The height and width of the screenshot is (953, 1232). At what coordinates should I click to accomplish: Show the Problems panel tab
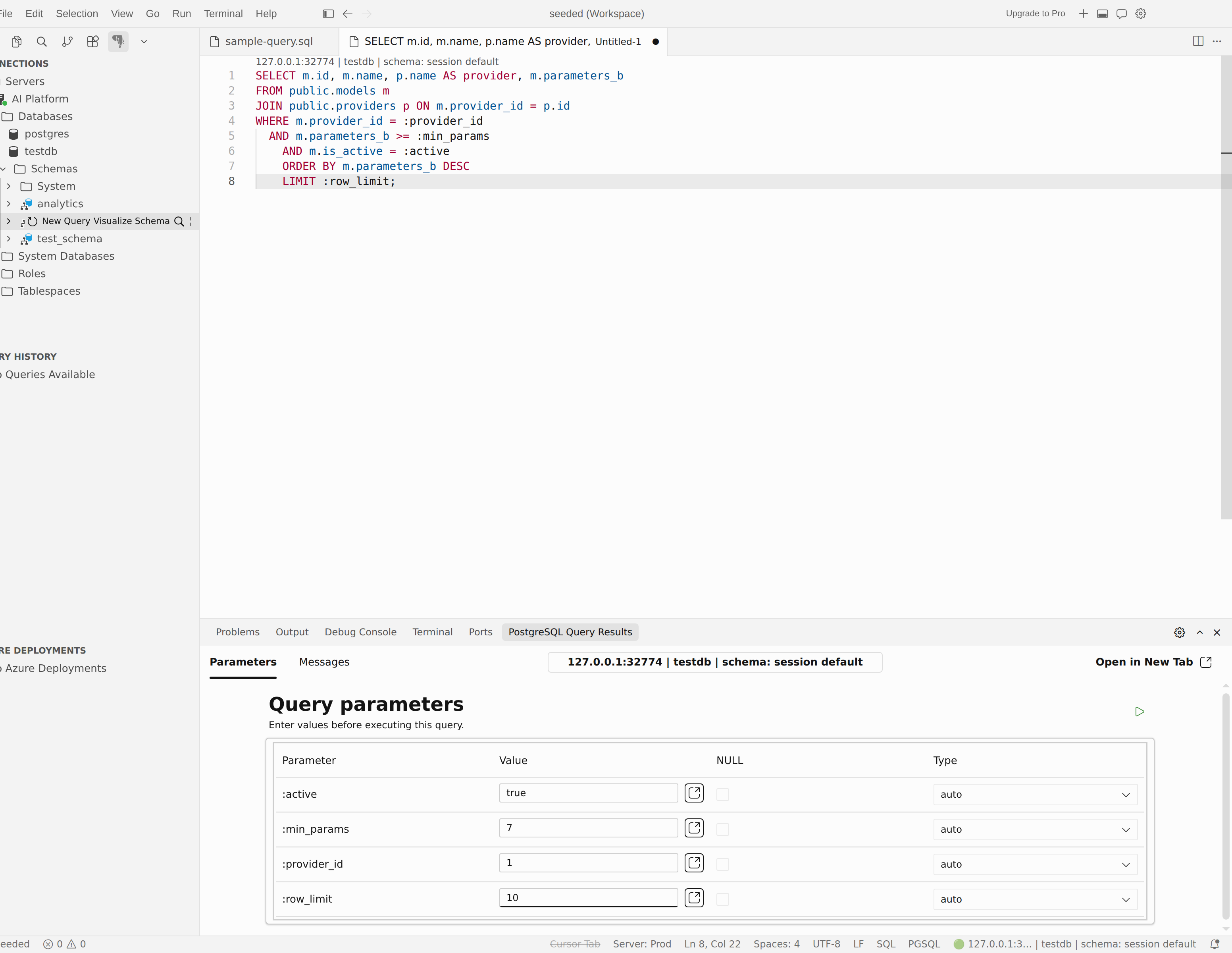pyautogui.click(x=237, y=632)
